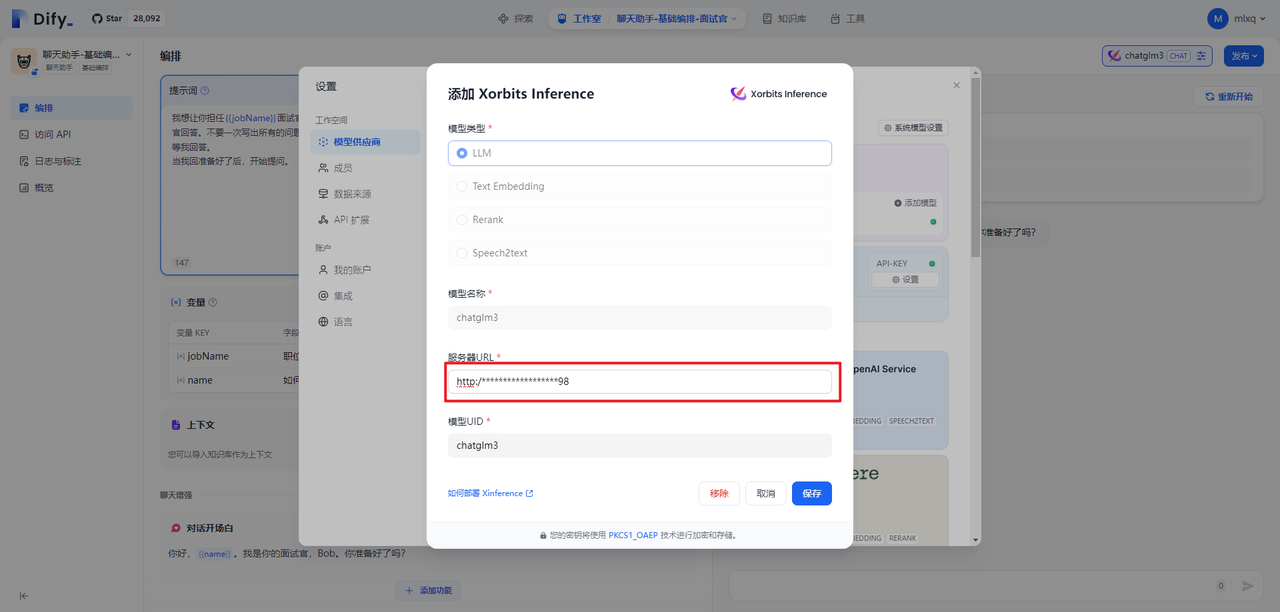Click the blue Save (保存) button
Image resolution: width=1280 pixels, height=612 pixels.
tap(811, 493)
